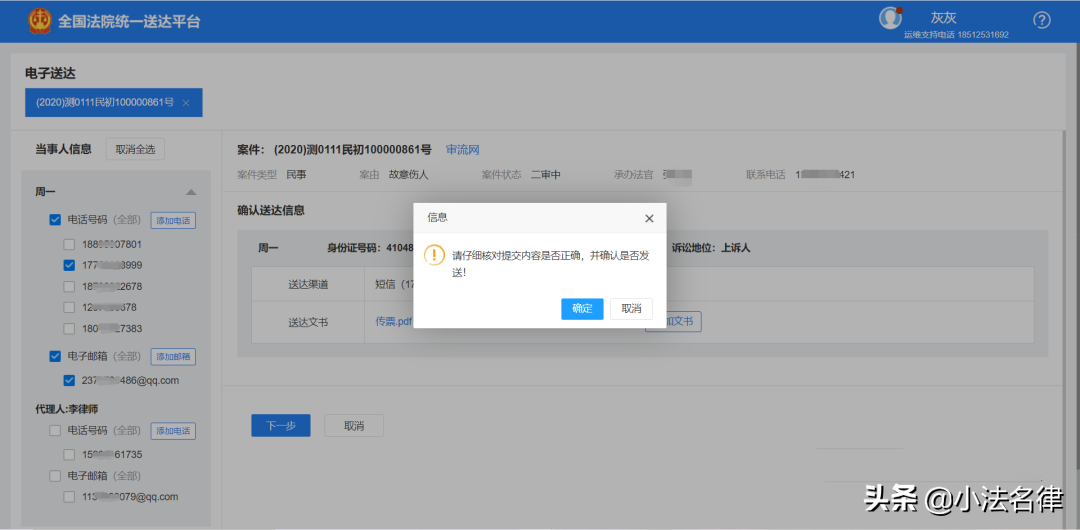Screen dimensions: 1080x530
Task: Click the 故意伤人 case cause value
Action: coord(408,174)
